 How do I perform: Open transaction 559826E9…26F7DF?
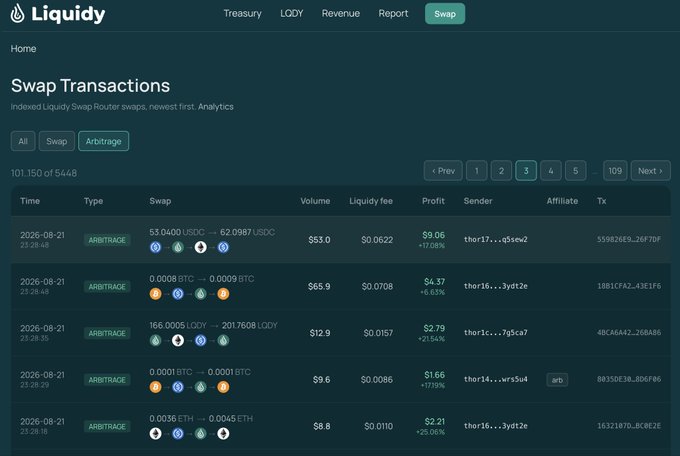(629, 239)
